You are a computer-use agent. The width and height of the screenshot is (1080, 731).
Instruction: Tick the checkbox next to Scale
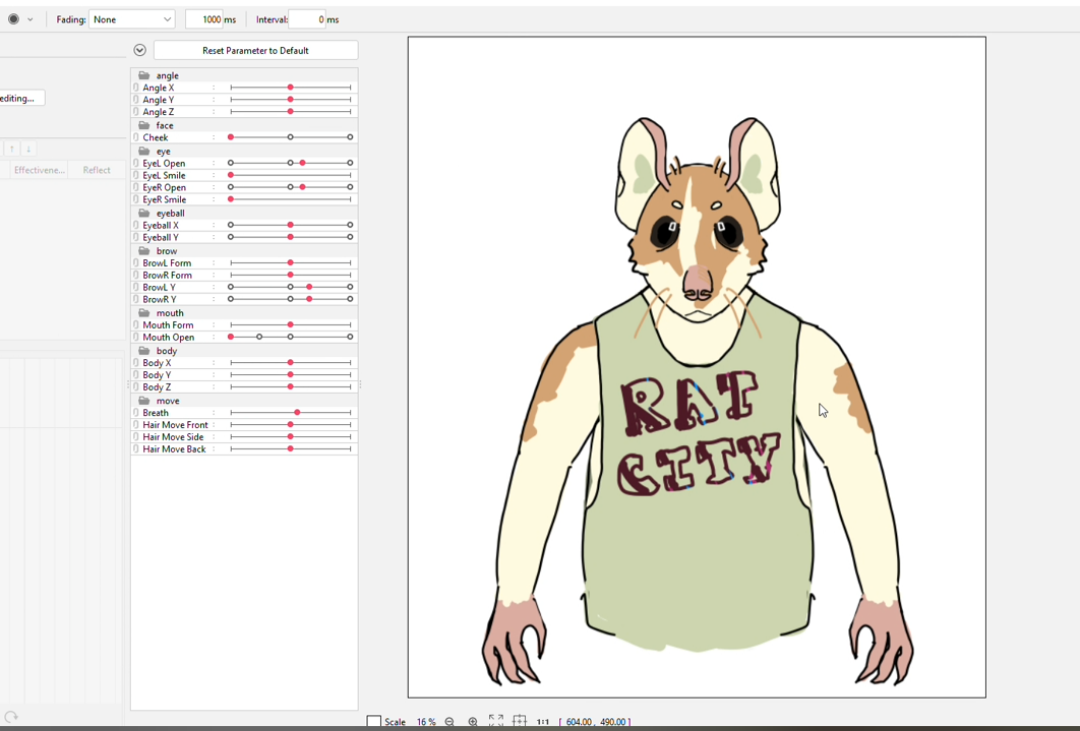374,721
